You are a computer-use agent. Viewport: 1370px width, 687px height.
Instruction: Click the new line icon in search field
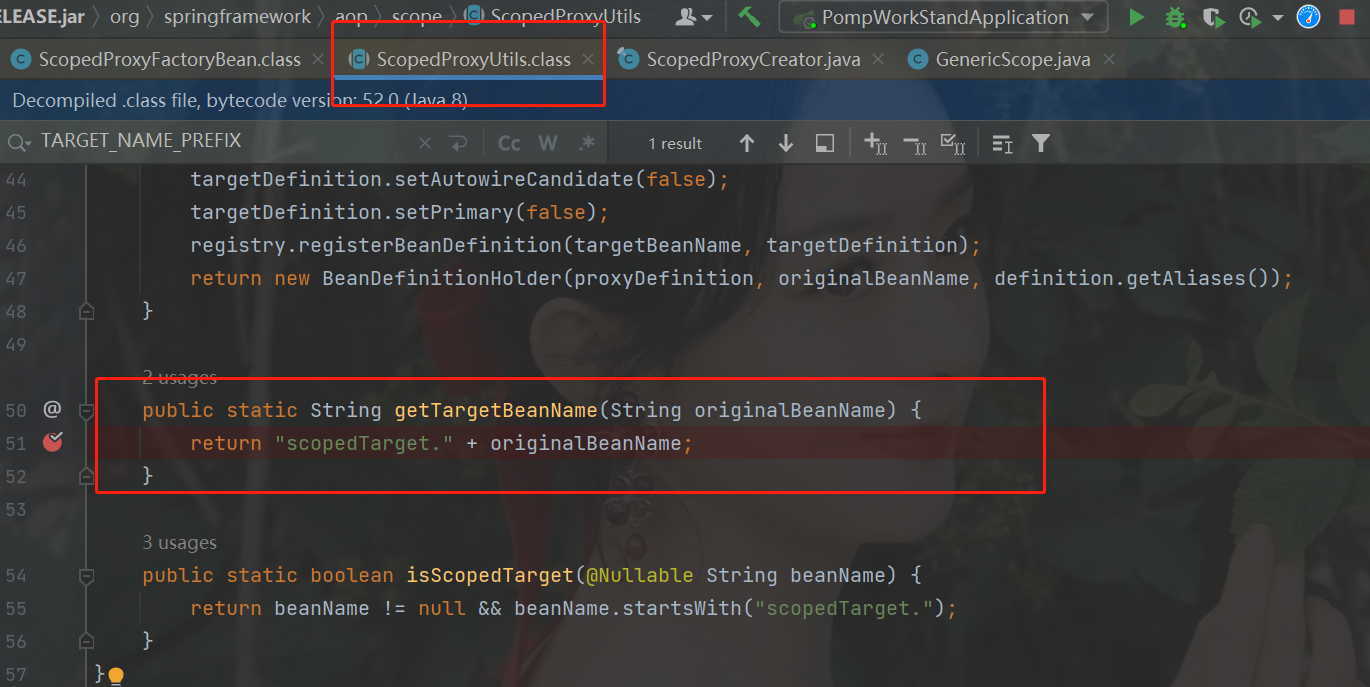[x=458, y=143]
